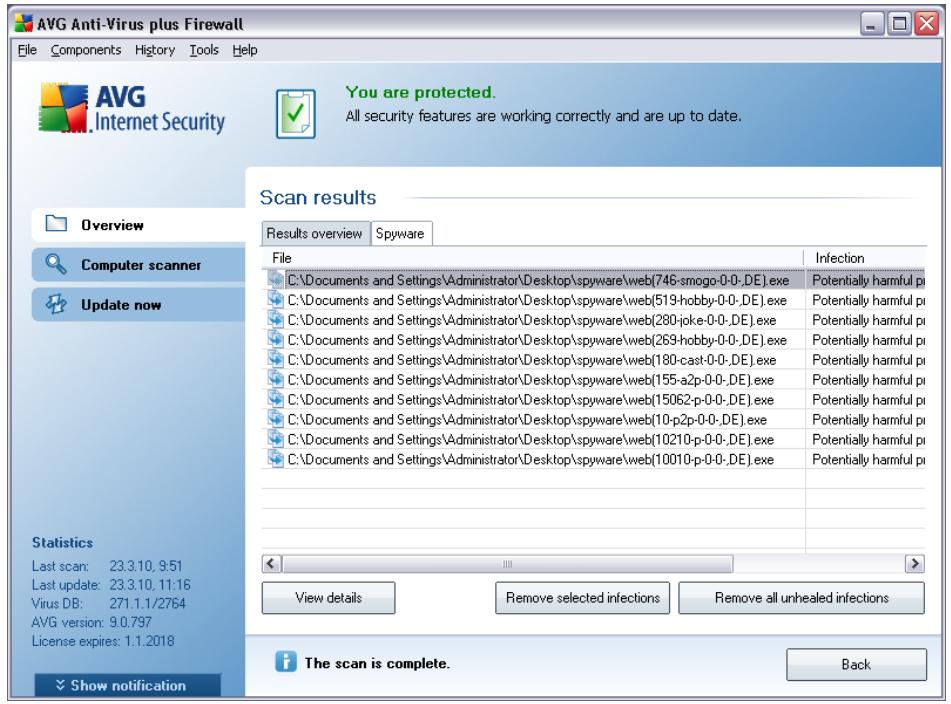Click the Show notification chevron icon
This screenshot has height=704, width=951.
click(x=60, y=685)
